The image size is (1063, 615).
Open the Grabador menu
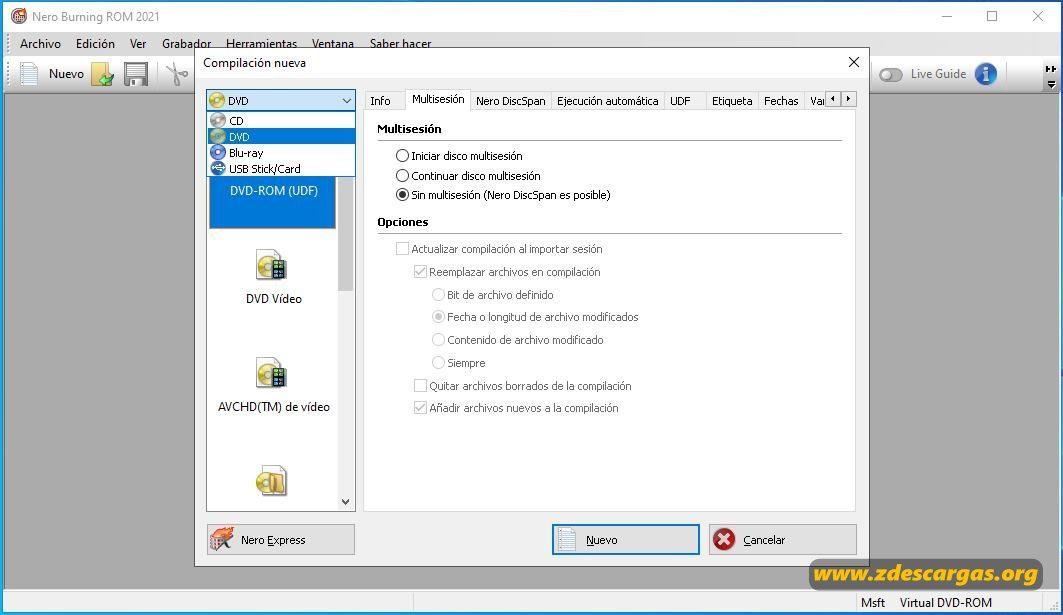[x=186, y=43]
